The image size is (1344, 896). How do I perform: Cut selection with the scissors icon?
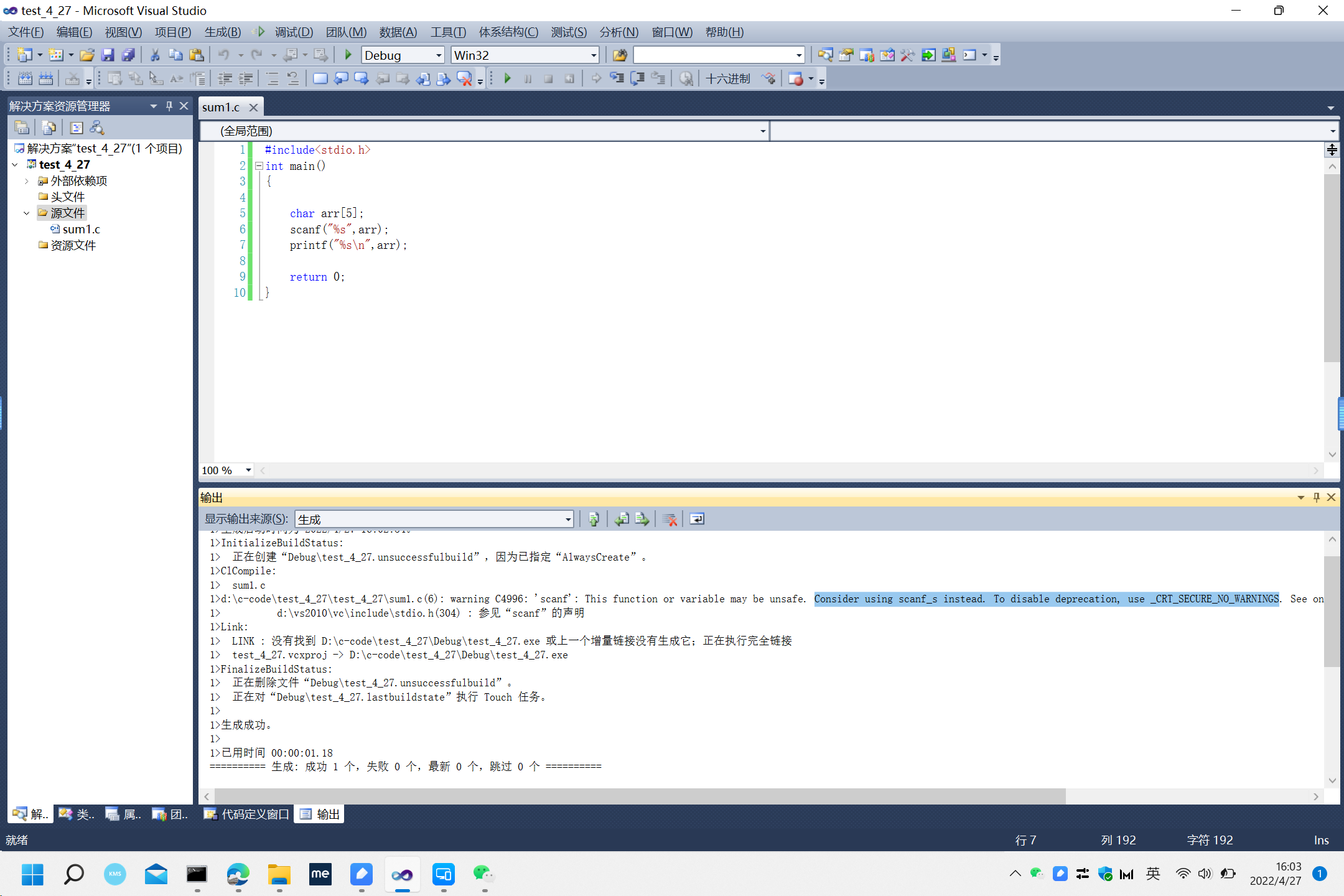click(155, 55)
